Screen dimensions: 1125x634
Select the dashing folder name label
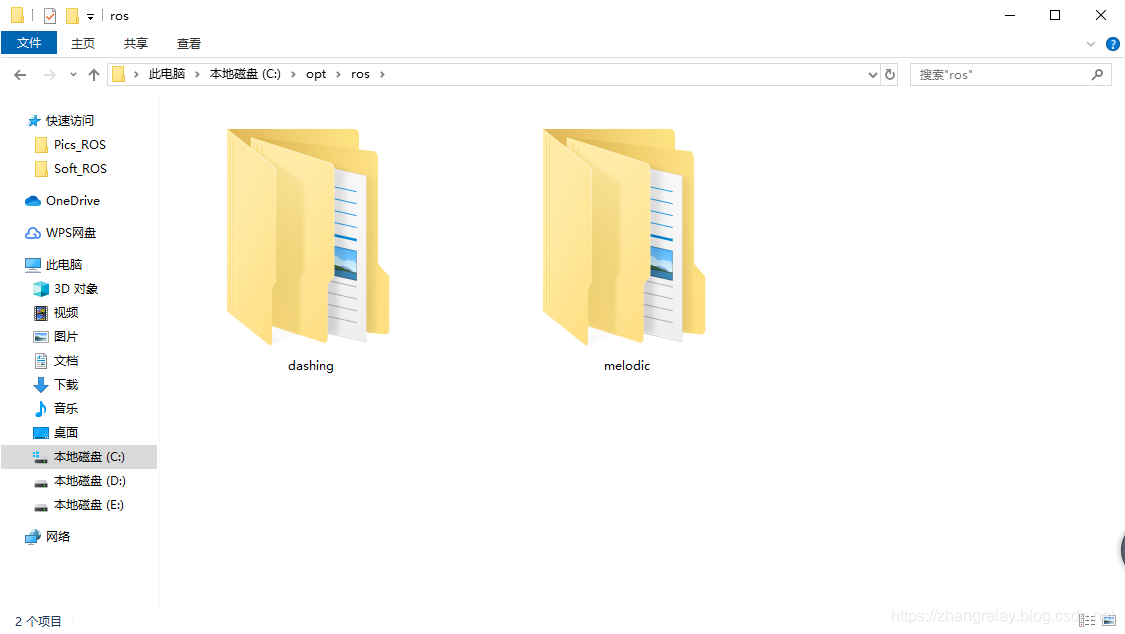(x=311, y=366)
